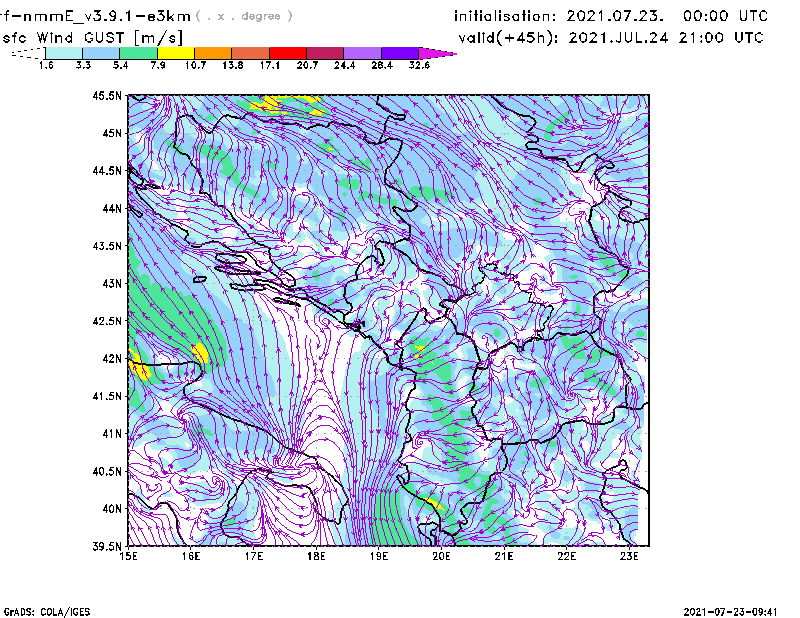800x618 pixels.
Task: Click the 15E longitude label
Action: [x=128, y=556]
